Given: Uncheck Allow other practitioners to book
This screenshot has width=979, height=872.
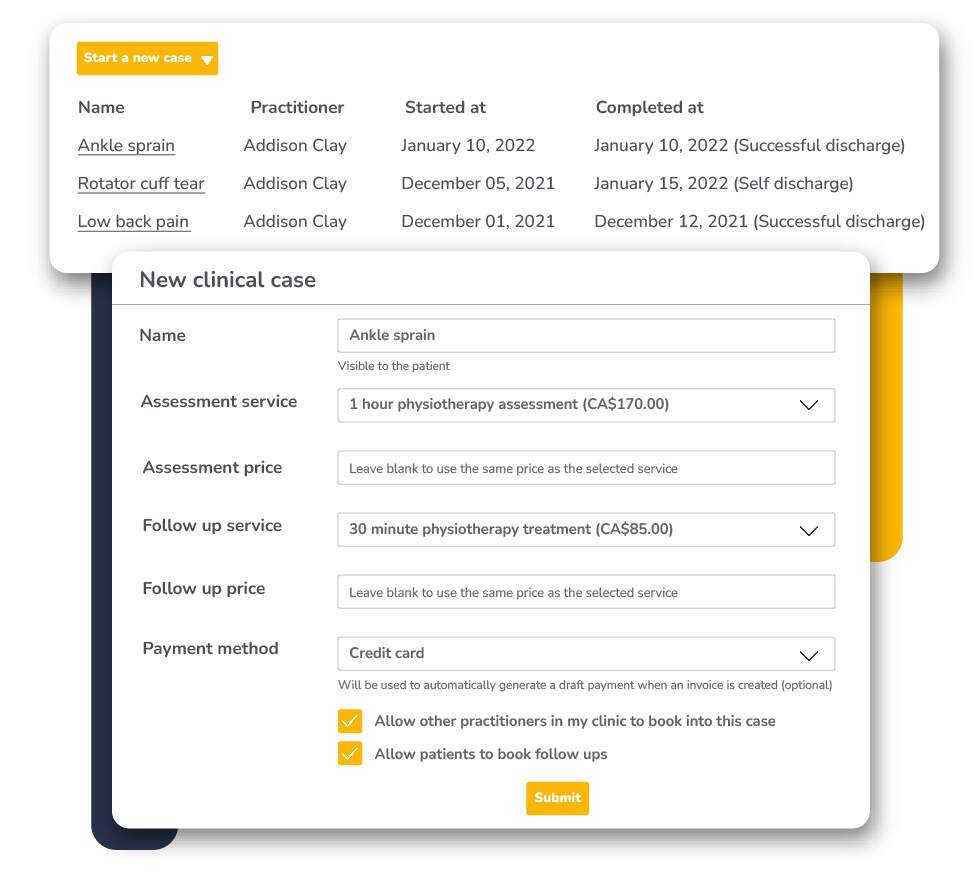Looking at the screenshot, I should (x=350, y=722).
